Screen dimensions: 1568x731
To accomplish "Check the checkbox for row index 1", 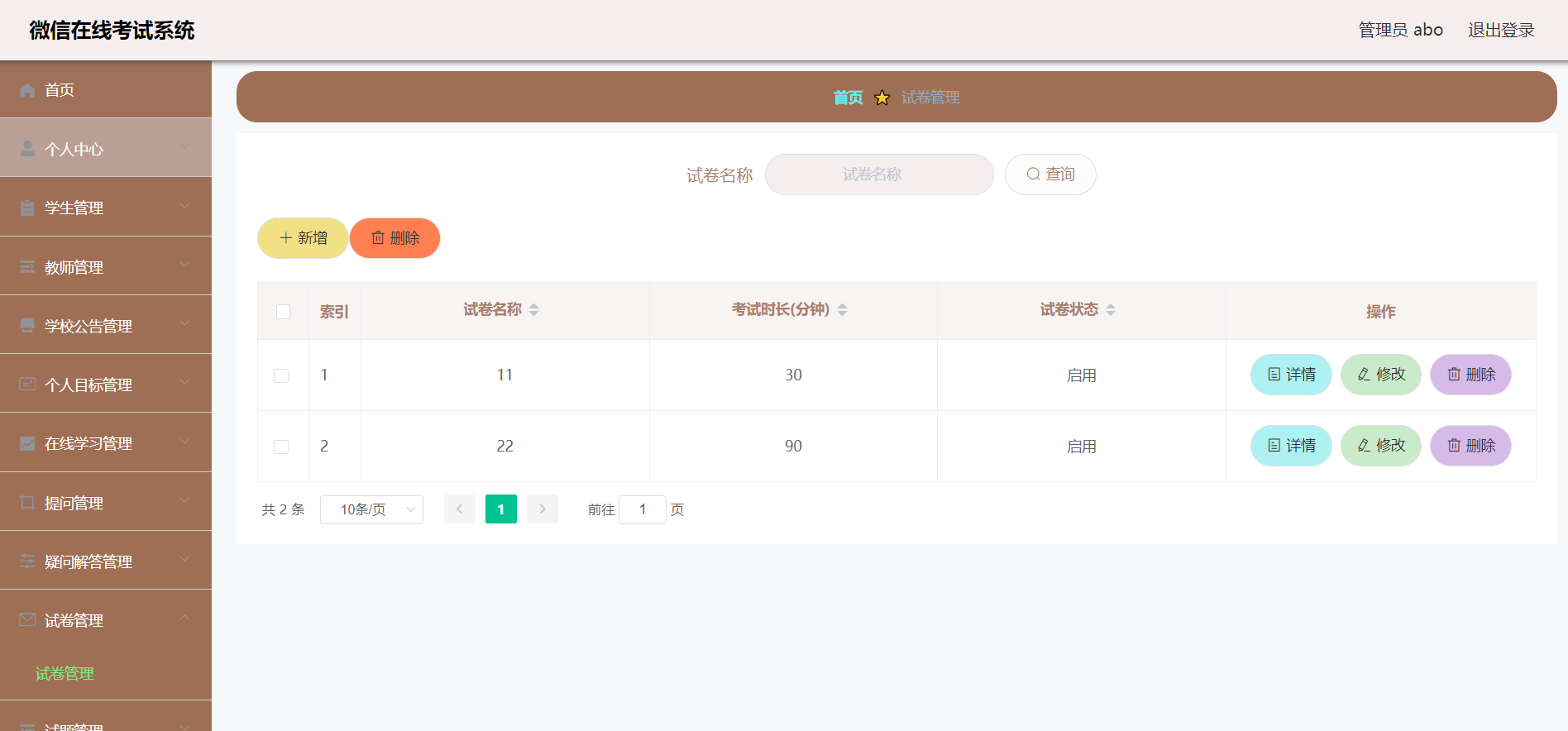I will pyautogui.click(x=281, y=375).
